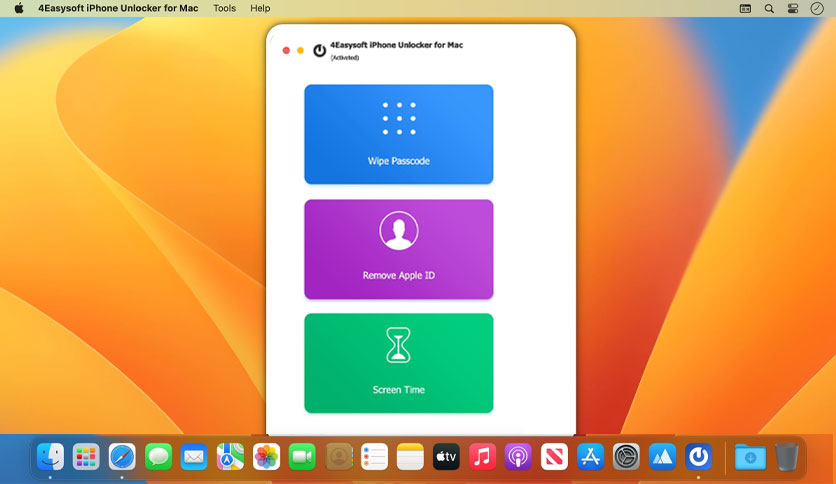
Task: Close the iPhone Unlocker window
Action: (x=286, y=50)
